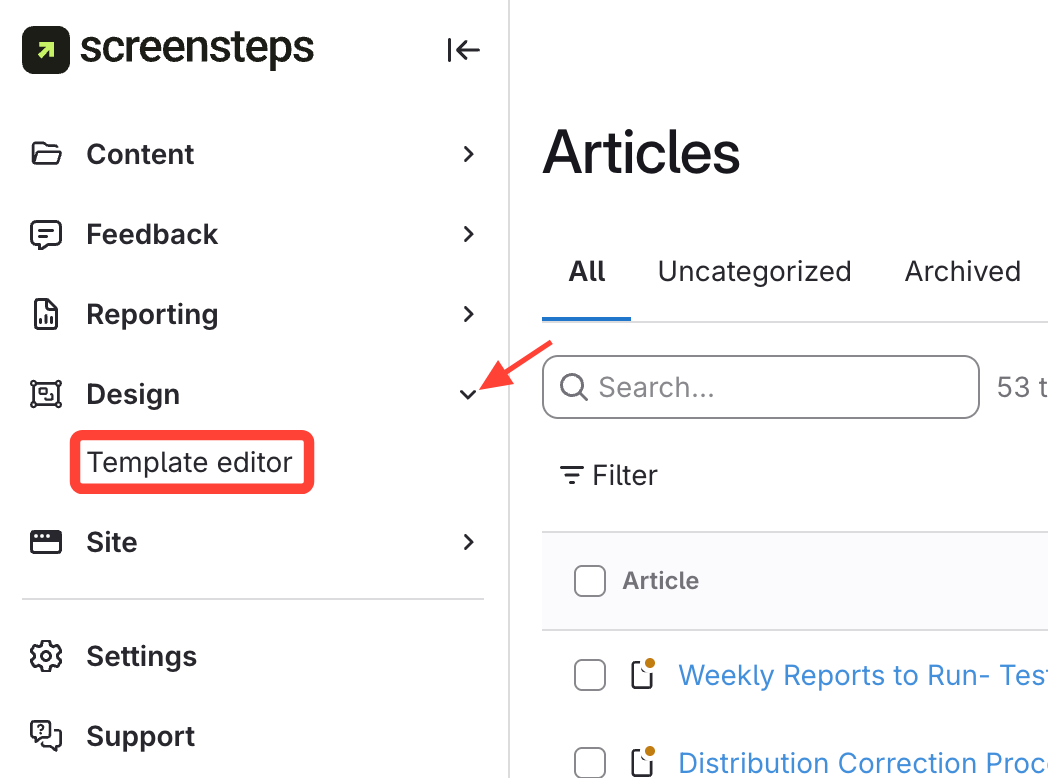1048x778 pixels.
Task: Click the Support help chat icon
Action: [x=46, y=736]
